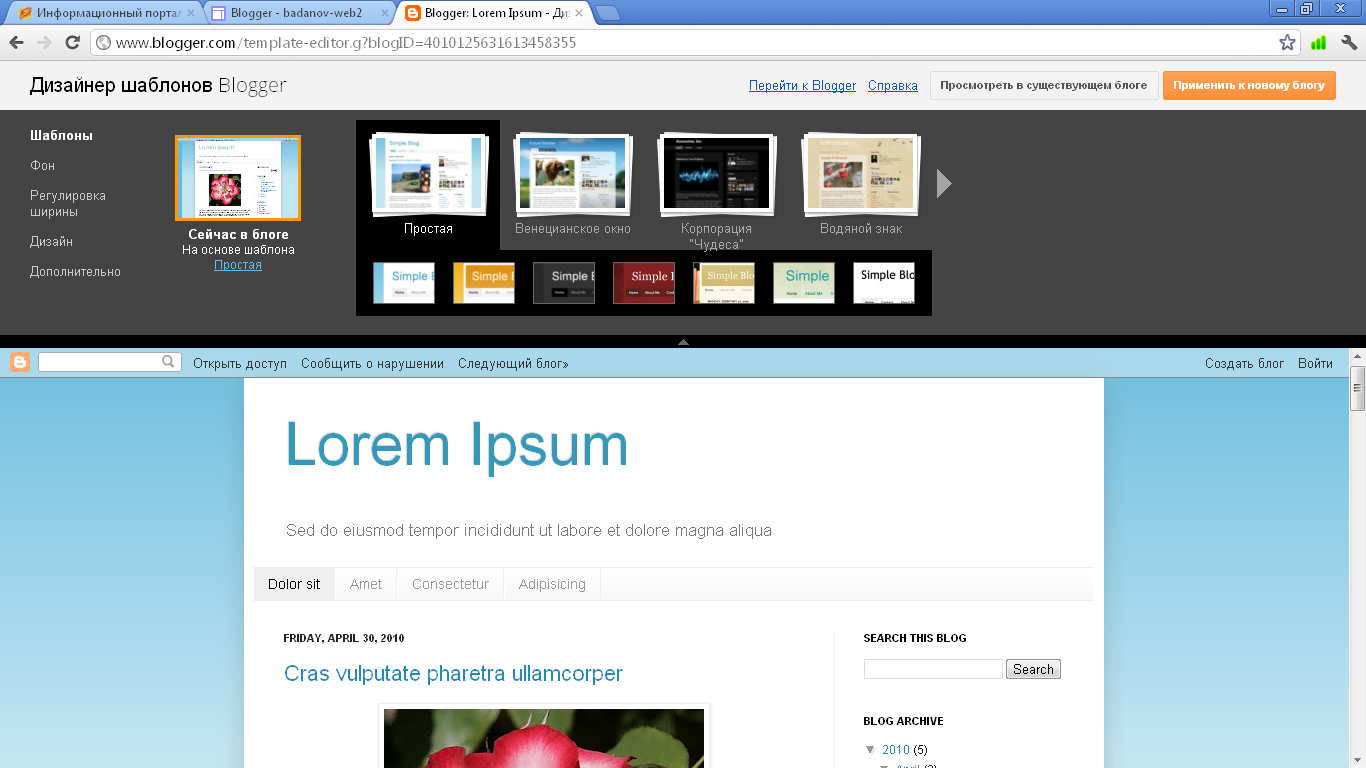Open the Consectetur page tab

[450, 584]
